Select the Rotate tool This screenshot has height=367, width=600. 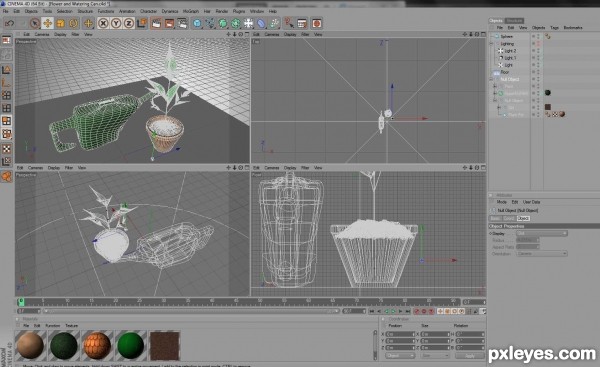(x=73, y=23)
